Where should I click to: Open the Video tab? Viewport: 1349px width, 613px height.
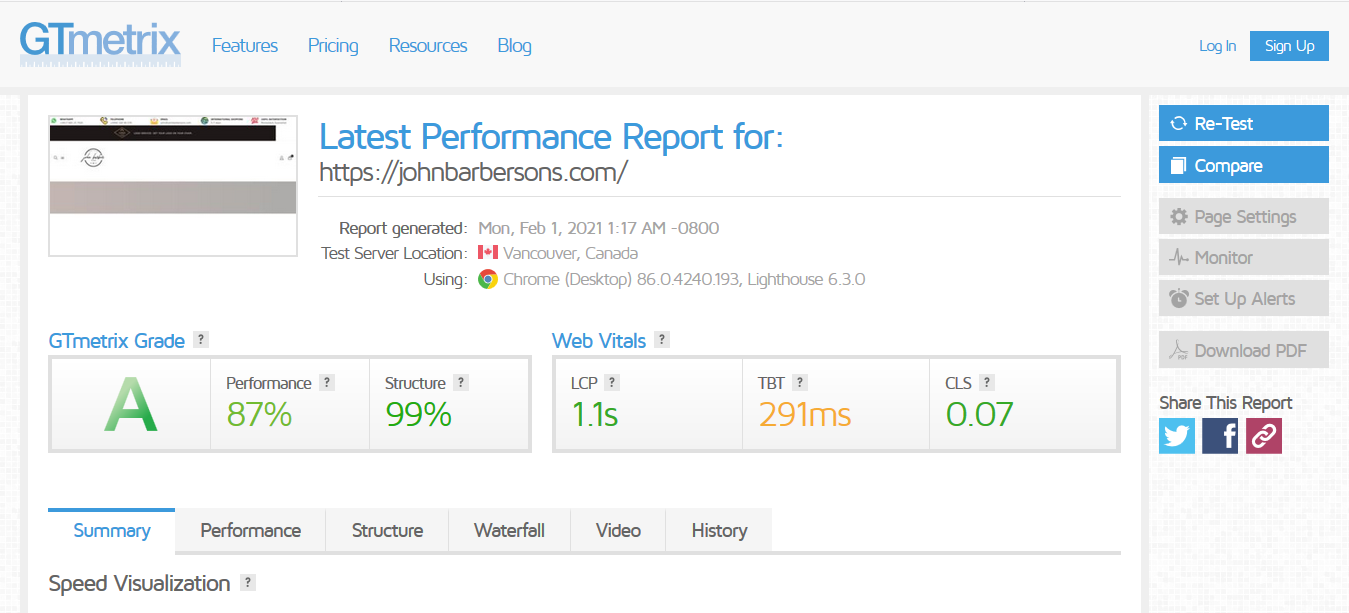618,530
